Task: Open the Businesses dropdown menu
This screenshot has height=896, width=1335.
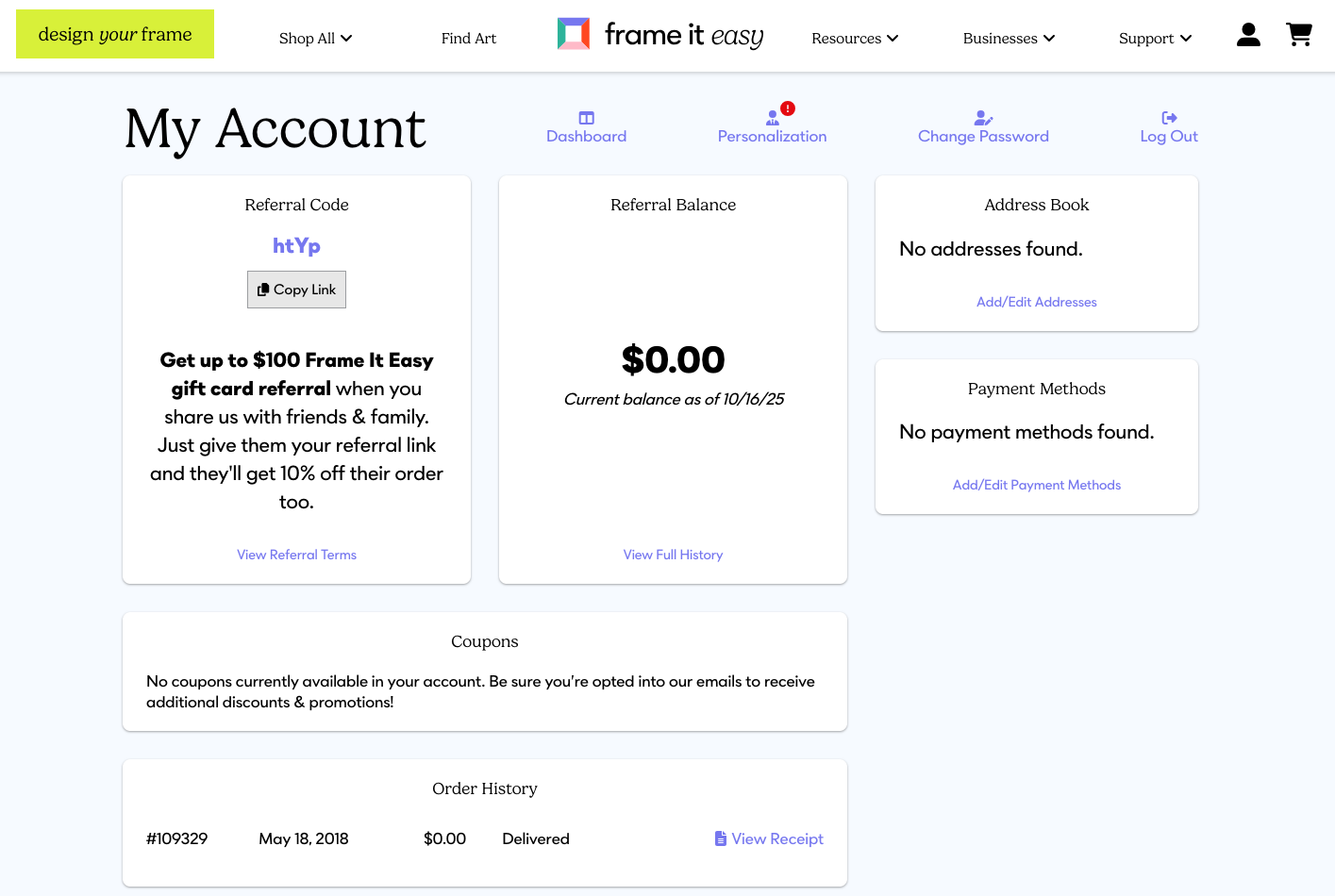Action: [x=1008, y=39]
